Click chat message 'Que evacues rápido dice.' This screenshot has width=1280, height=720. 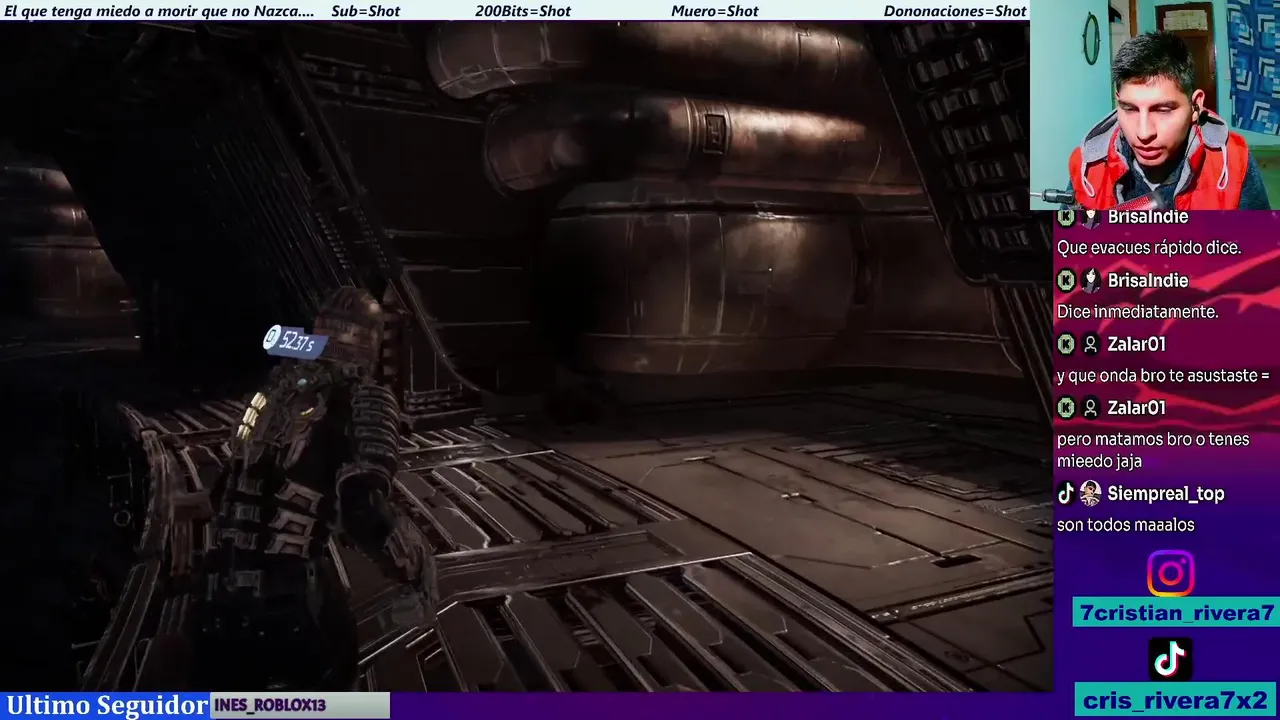1149,248
